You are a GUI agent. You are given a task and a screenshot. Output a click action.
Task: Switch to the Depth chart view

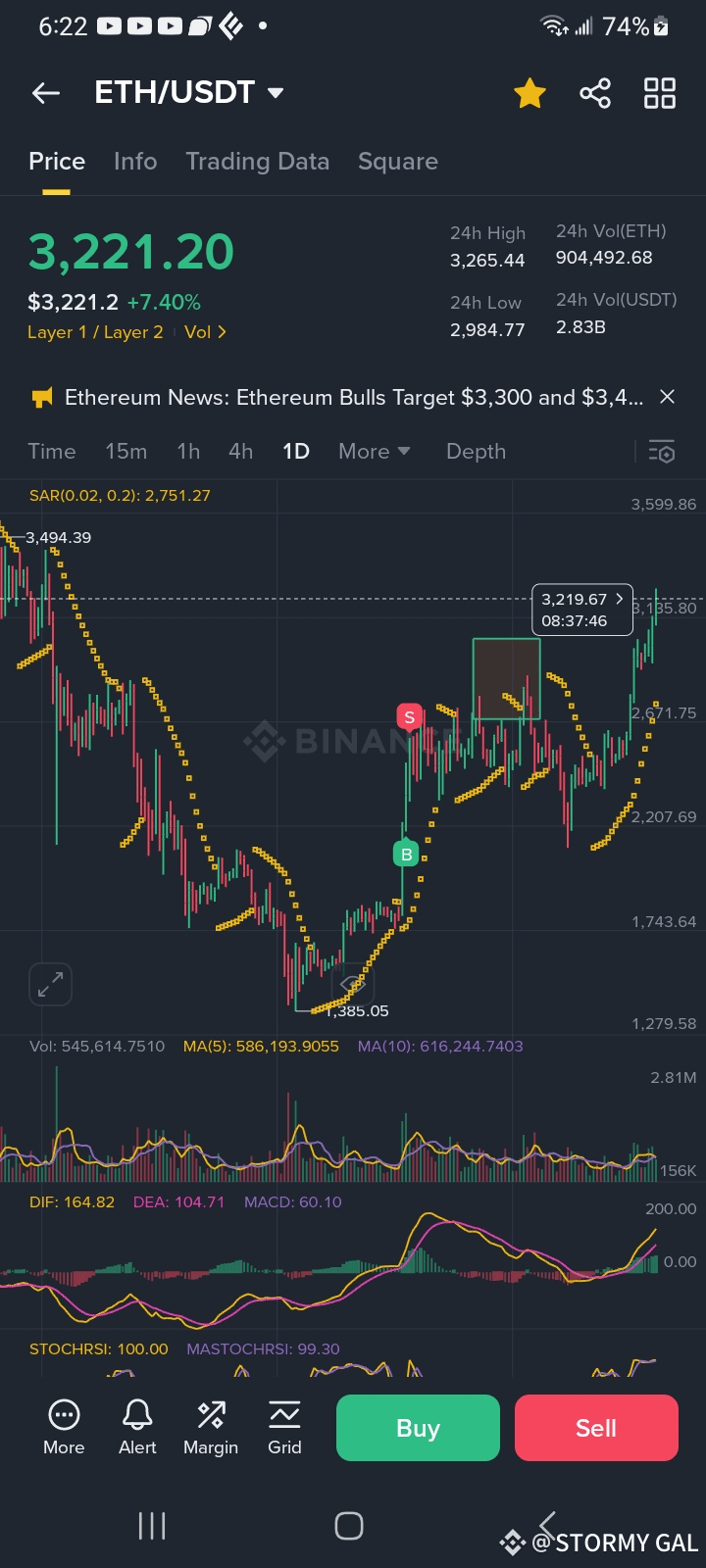[x=477, y=452]
